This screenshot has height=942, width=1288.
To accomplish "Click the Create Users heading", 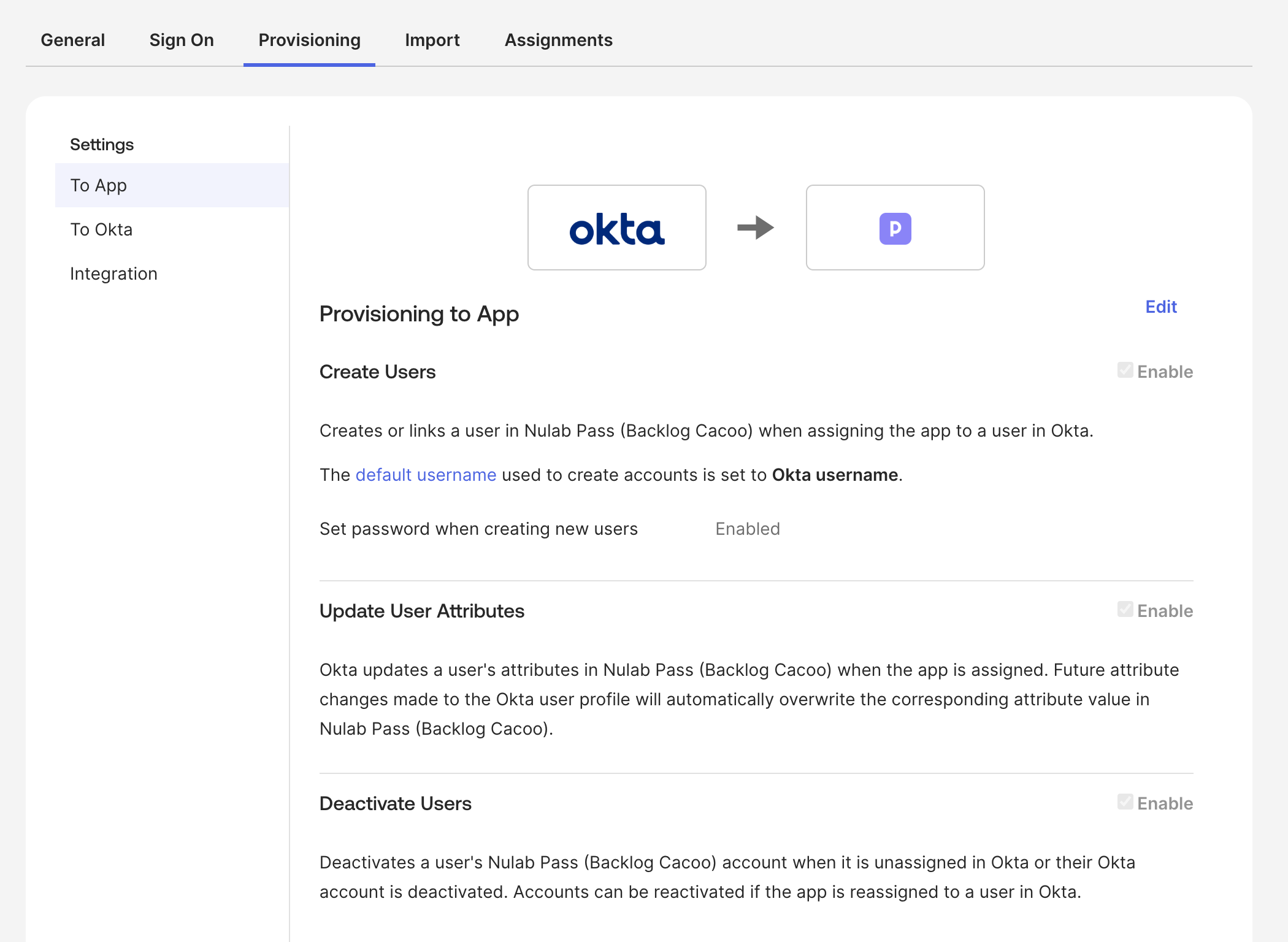I will [377, 372].
